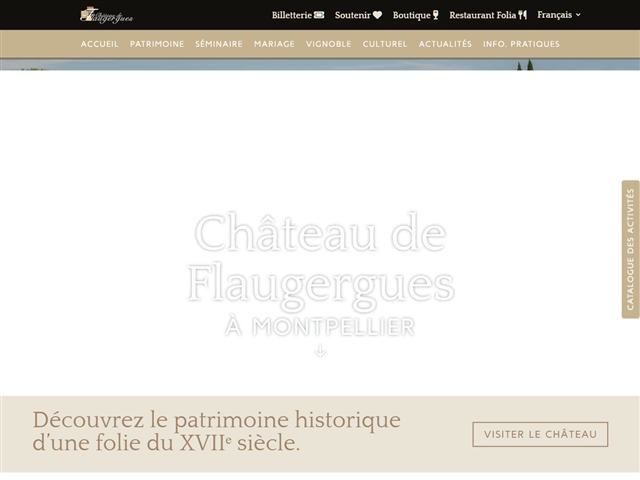Open Info. Pratiques in the navigation
Viewport: 640px width, 480px height.
[521, 44]
